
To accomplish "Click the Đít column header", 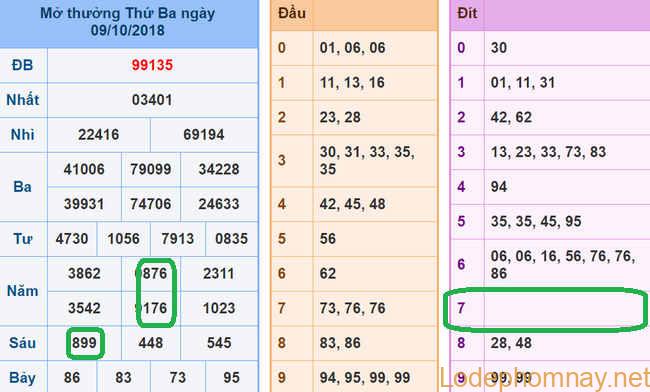I will tap(467, 13).
